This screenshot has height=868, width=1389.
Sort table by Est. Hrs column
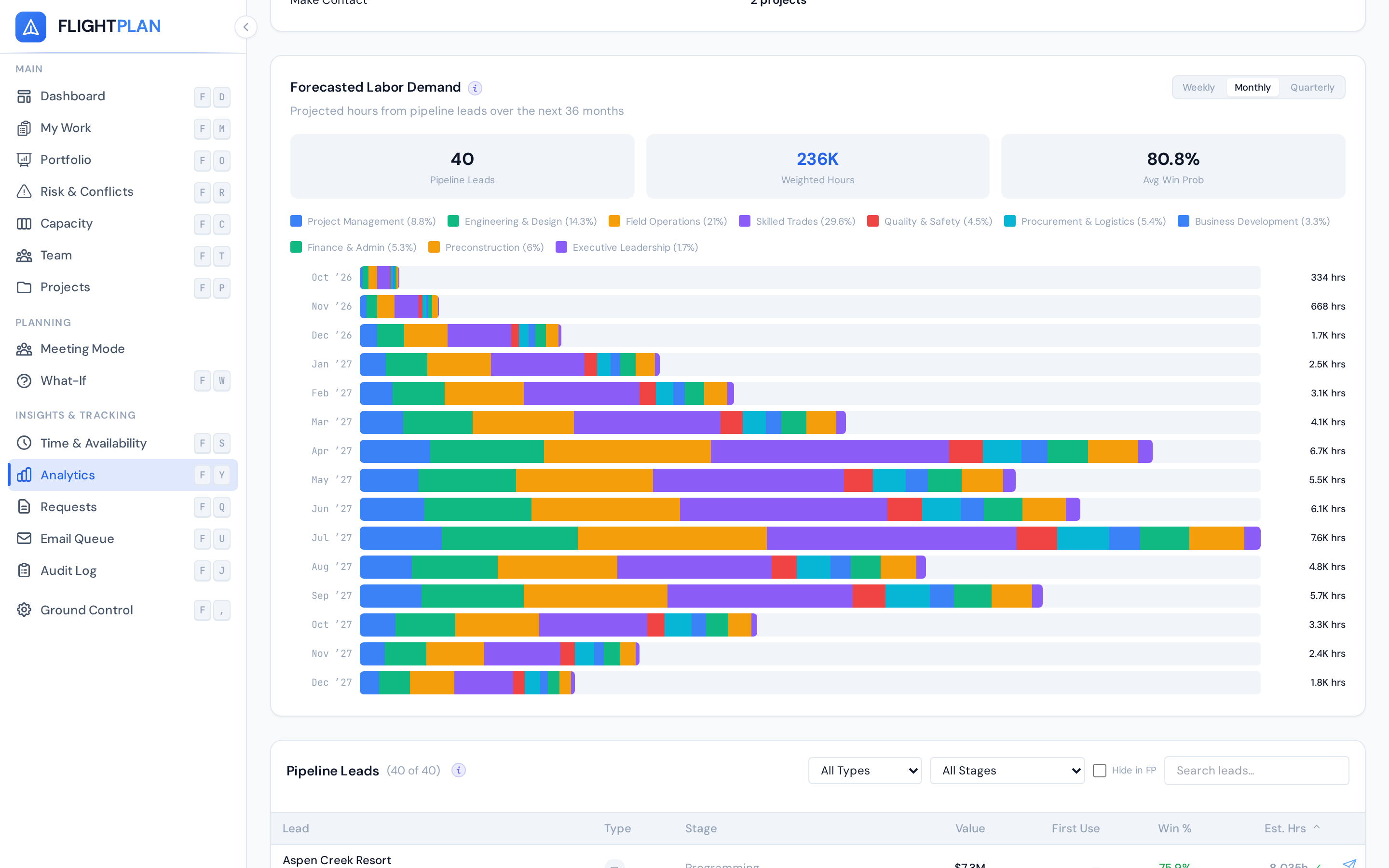pyautogui.click(x=1292, y=828)
